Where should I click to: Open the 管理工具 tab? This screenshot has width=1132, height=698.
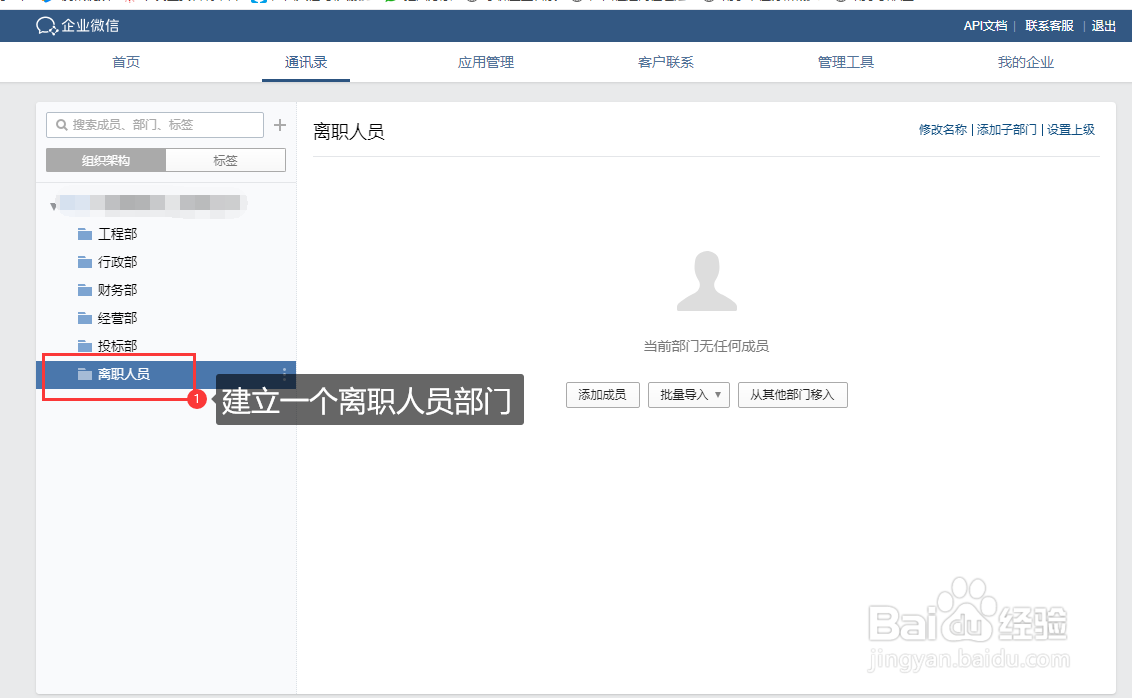(845, 61)
